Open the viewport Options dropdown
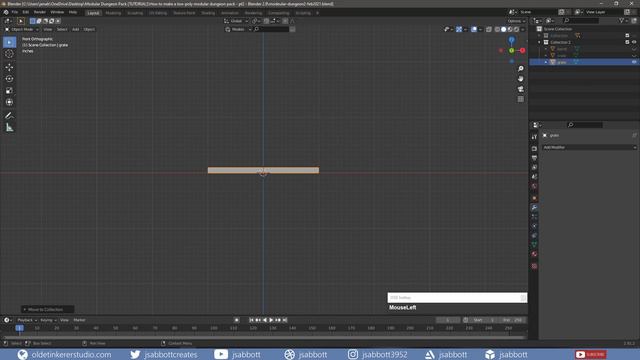Viewport: 640px width, 360px height. 516,21
